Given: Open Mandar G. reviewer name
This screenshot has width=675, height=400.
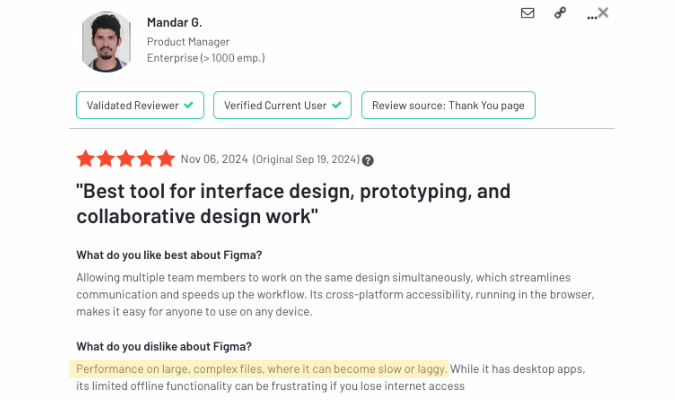Looking at the screenshot, I should [174, 22].
